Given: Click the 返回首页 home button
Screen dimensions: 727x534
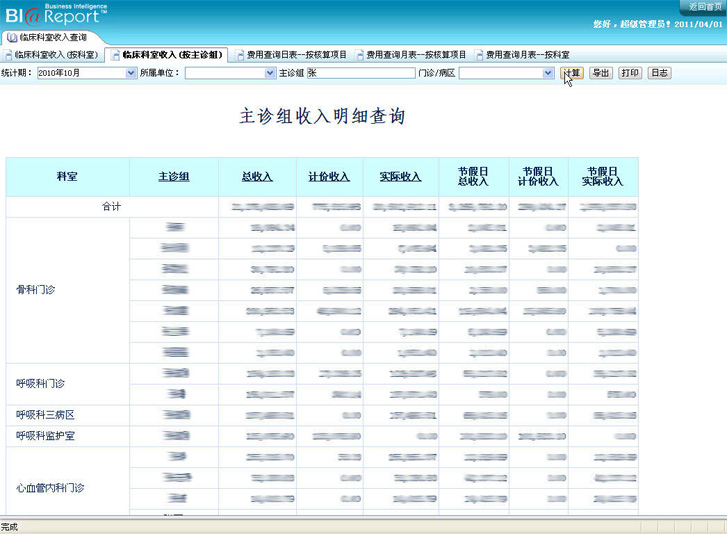Looking at the screenshot, I should click(x=703, y=6).
